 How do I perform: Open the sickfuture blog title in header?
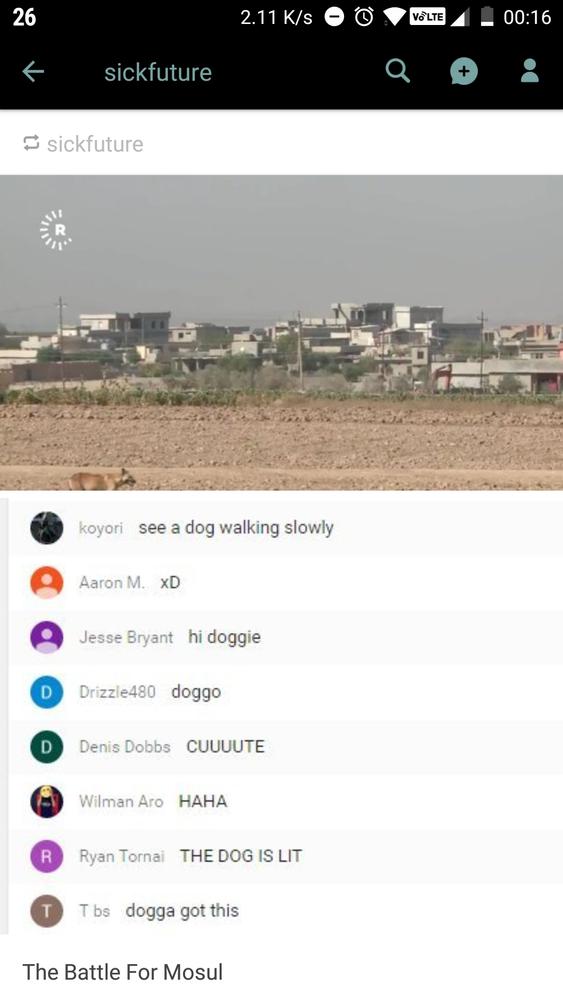158,72
